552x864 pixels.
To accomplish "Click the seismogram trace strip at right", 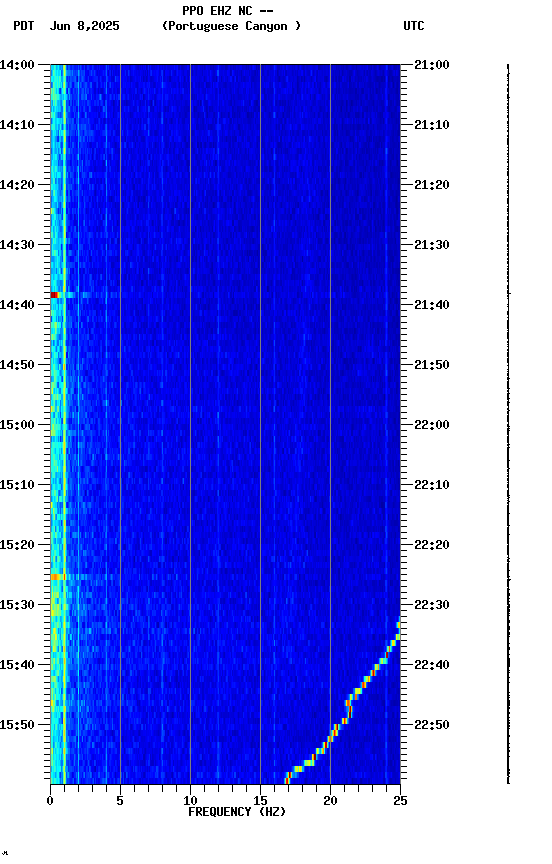I will (x=508, y=424).
